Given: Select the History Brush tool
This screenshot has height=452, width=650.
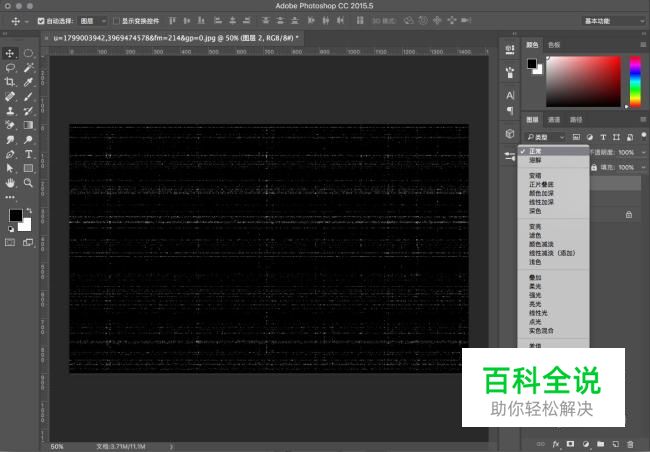Looking at the screenshot, I should pos(28,111).
